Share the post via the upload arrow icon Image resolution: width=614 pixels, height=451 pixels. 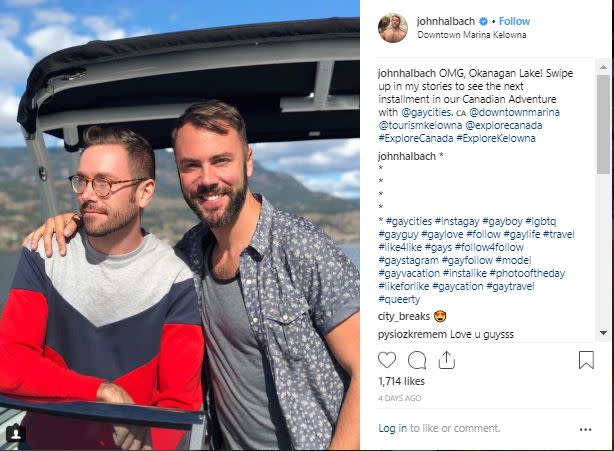tap(447, 360)
